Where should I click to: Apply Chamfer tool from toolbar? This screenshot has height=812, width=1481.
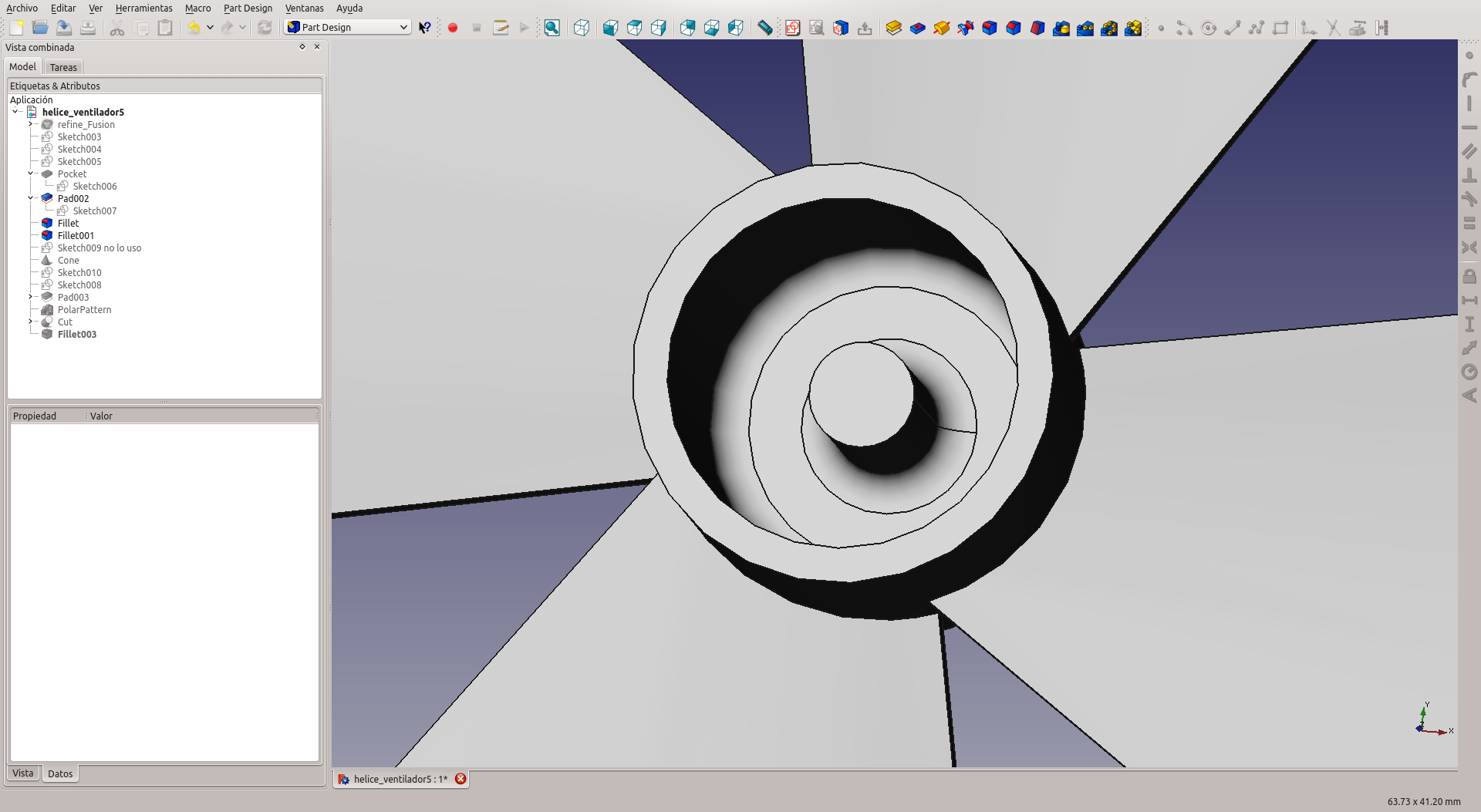coord(1014,28)
